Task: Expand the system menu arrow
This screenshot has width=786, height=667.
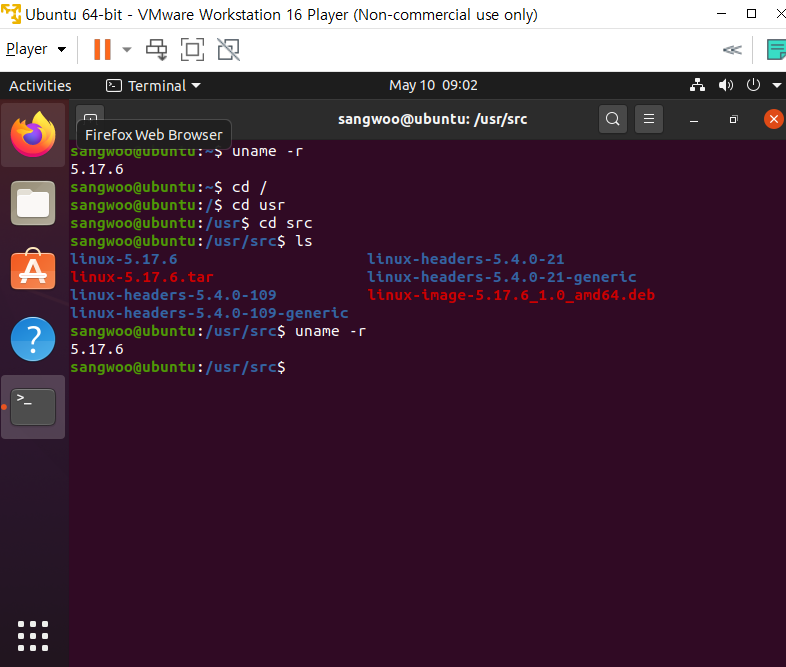Action: [776, 86]
